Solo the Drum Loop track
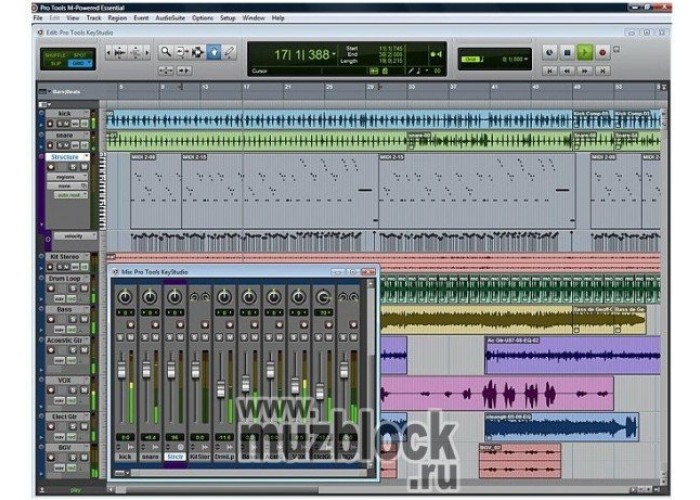This screenshot has width=700, height=500. pos(73,288)
